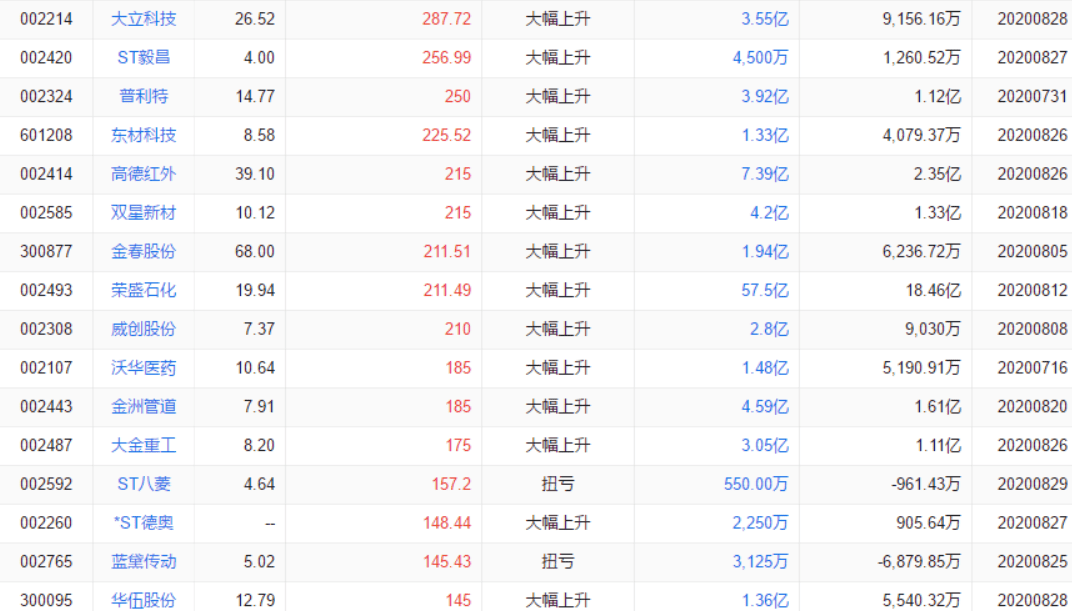Click the 1.48亿 forecast profit link

(765, 368)
